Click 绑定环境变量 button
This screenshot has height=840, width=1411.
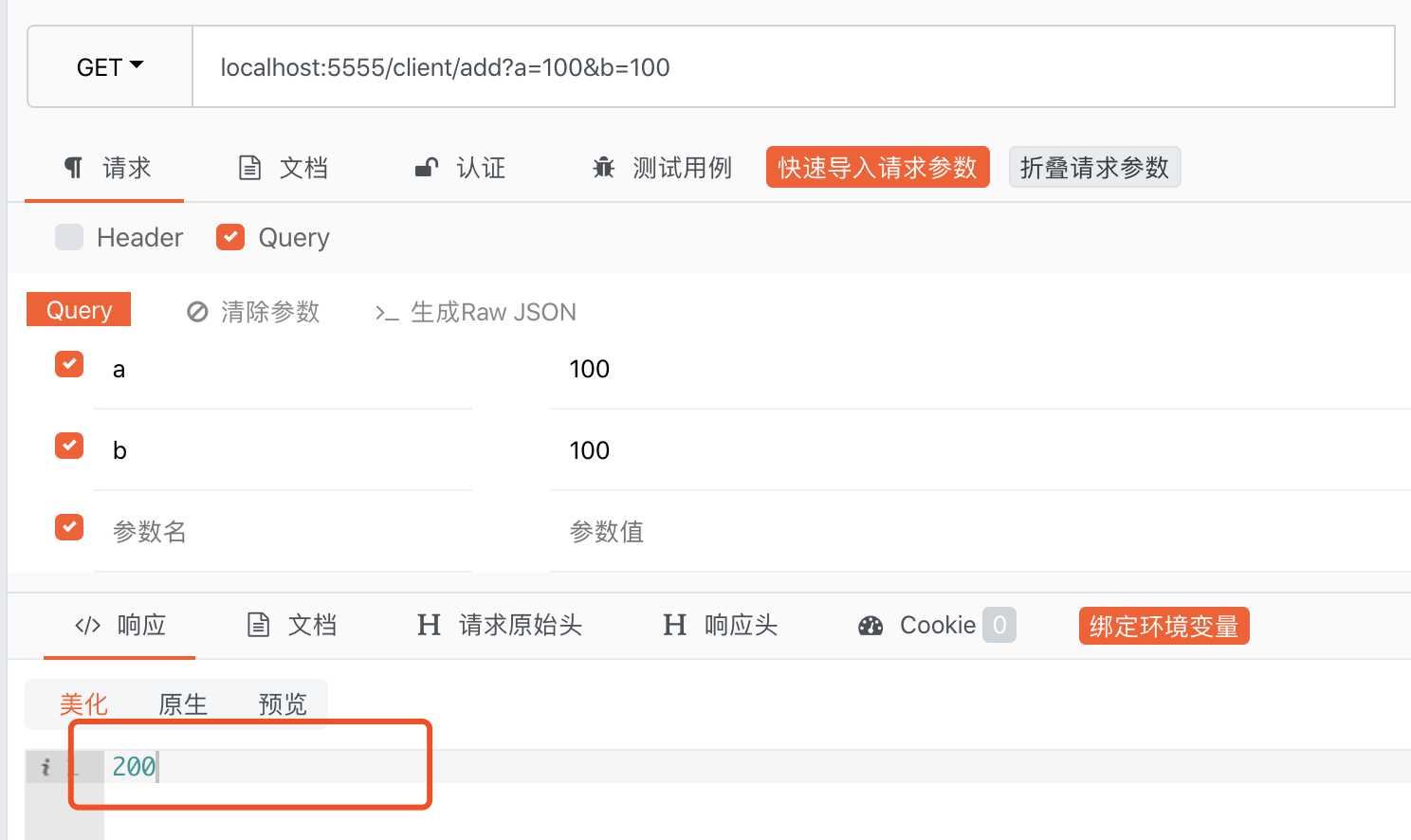click(x=1164, y=627)
